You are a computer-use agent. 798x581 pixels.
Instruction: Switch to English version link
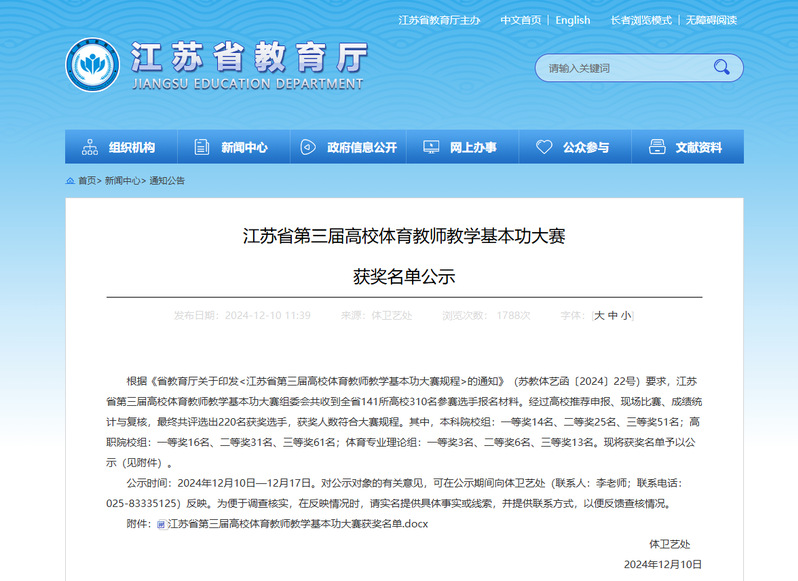pyautogui.click(x=573, y=20)
